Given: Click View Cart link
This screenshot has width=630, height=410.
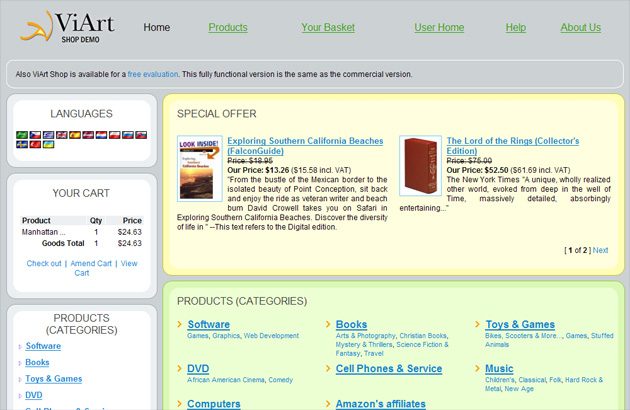Looking at the screenshot, I should (x=129, y=263).
